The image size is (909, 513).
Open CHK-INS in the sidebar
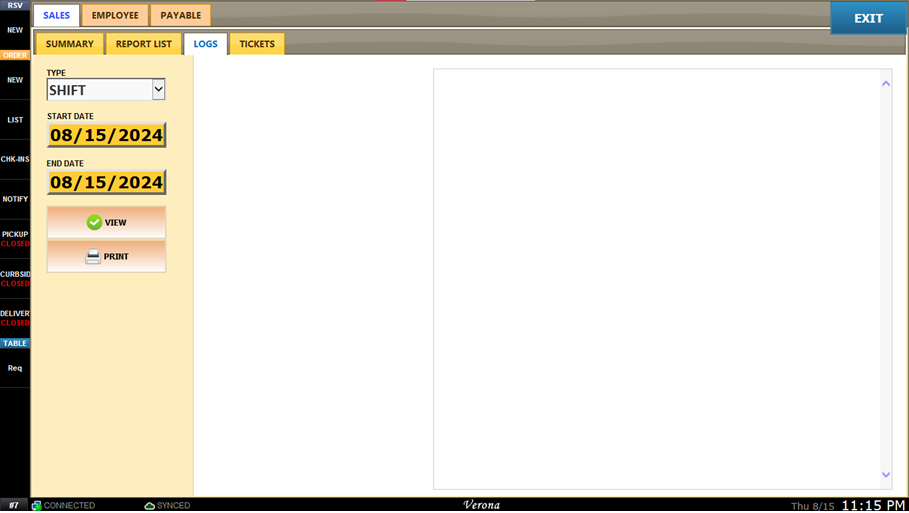tap(15, 159)
